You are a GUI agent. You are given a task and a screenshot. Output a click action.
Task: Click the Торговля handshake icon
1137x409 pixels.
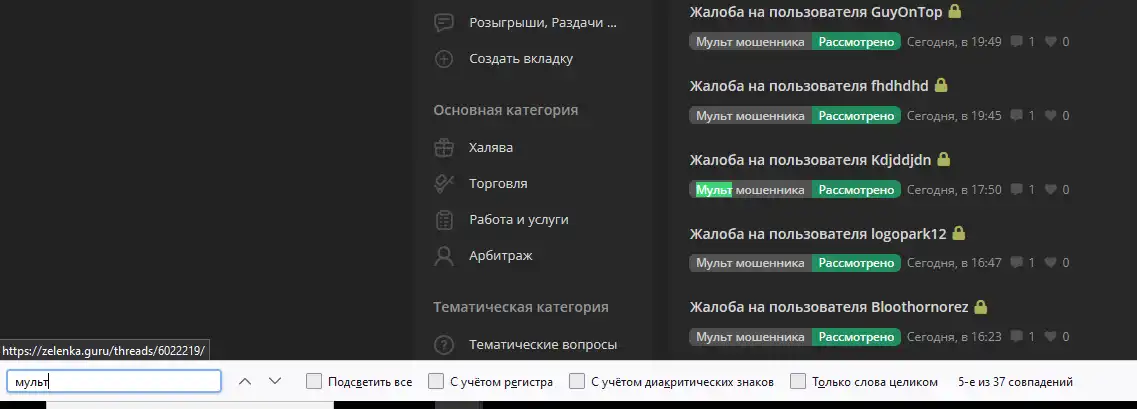point(444,183)
